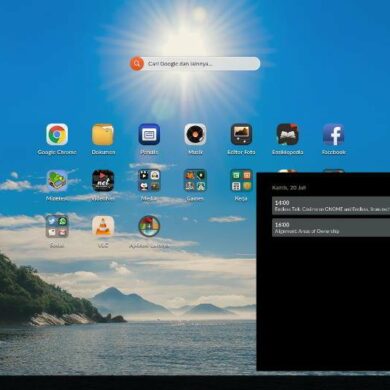Image resolution: width=390 pixels, height=390 pixels.
Task: Click the 'Kamis, 20 Juli' date heading
Action: [289, 188]
